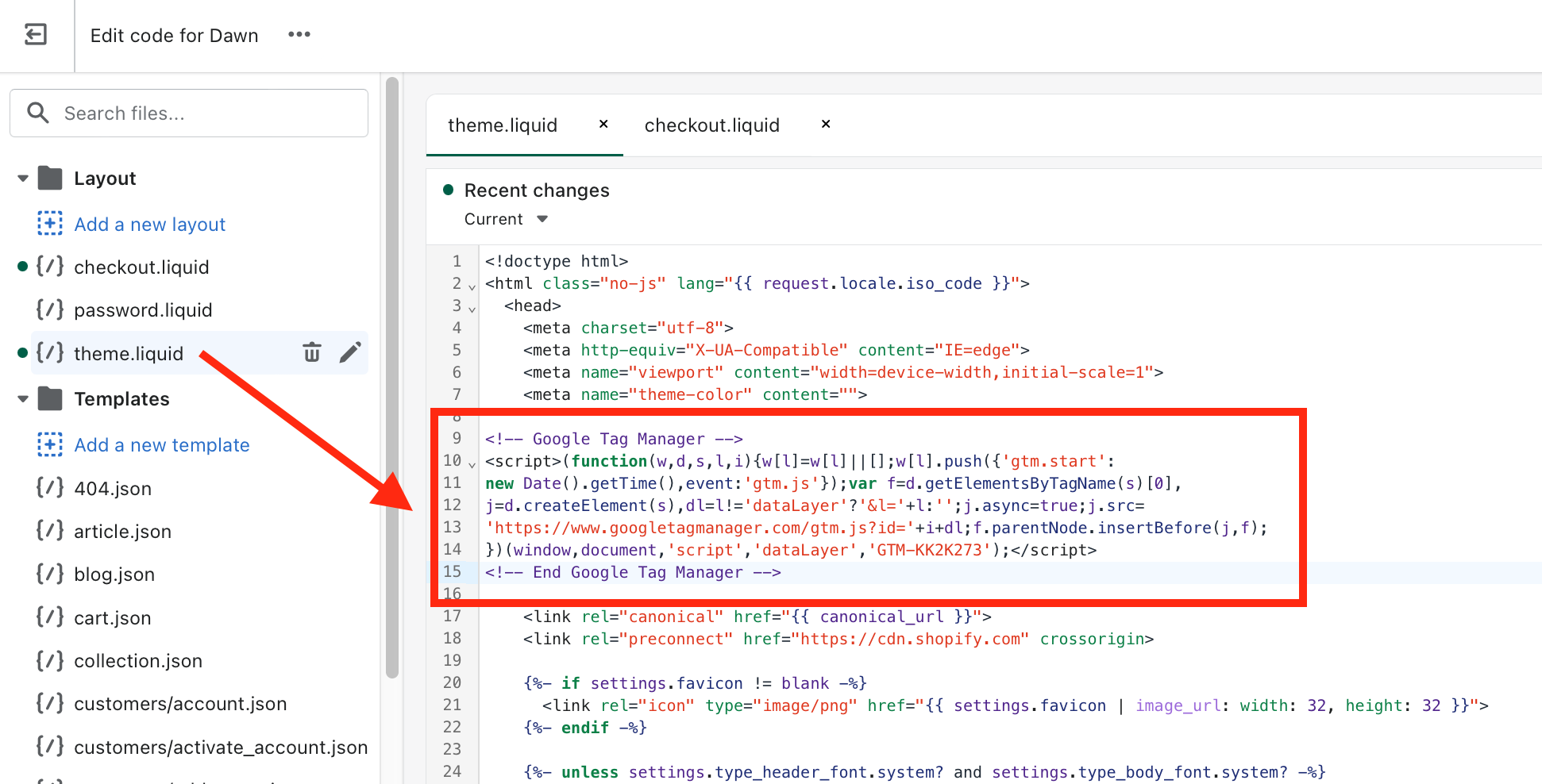The image size is (1542, 784).
Task: Open blog.json template file
Action: [x=114, y=575]
